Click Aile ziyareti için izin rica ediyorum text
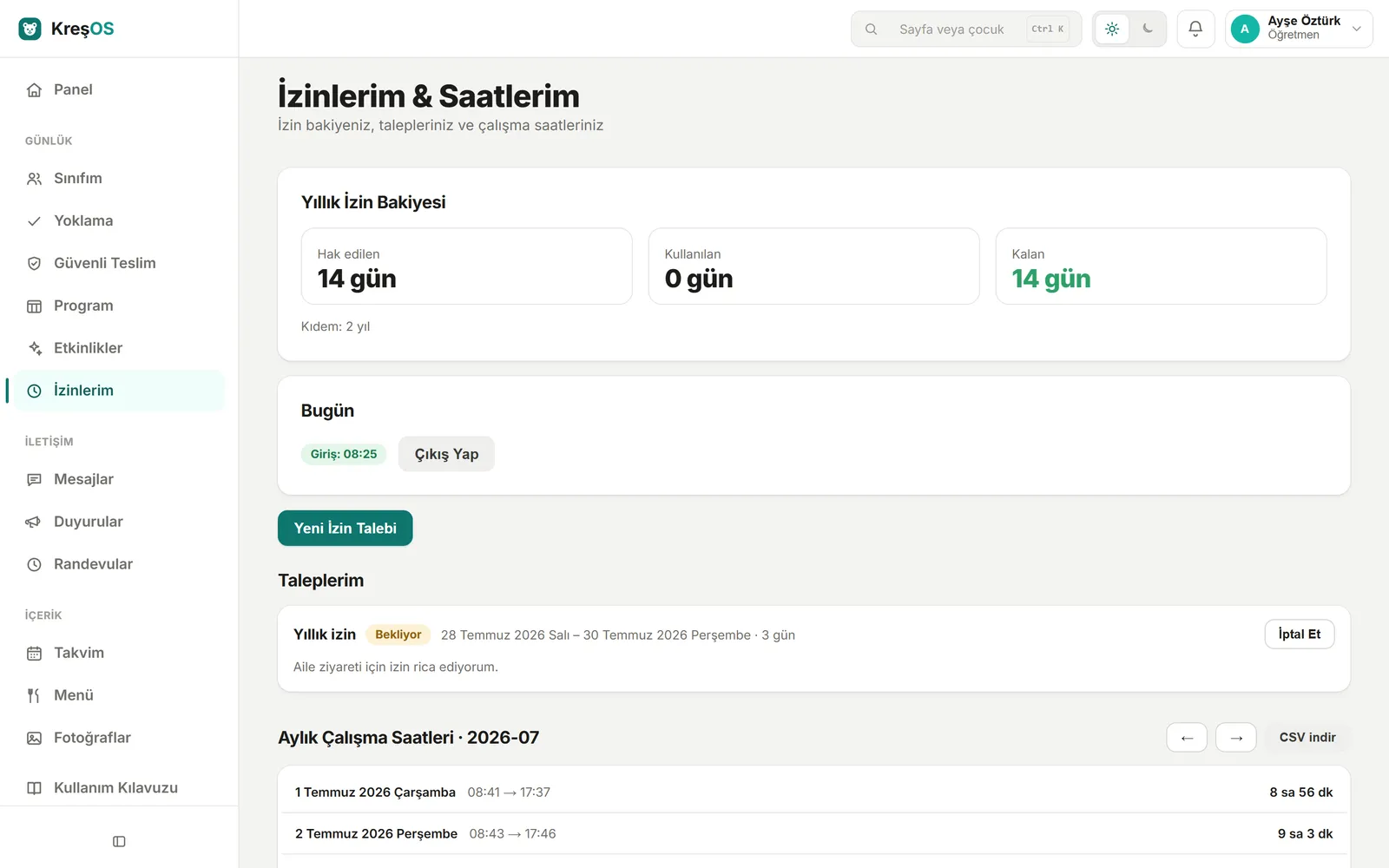The width and height of the screenshot is (1389, 868). [x=396, y=667]
